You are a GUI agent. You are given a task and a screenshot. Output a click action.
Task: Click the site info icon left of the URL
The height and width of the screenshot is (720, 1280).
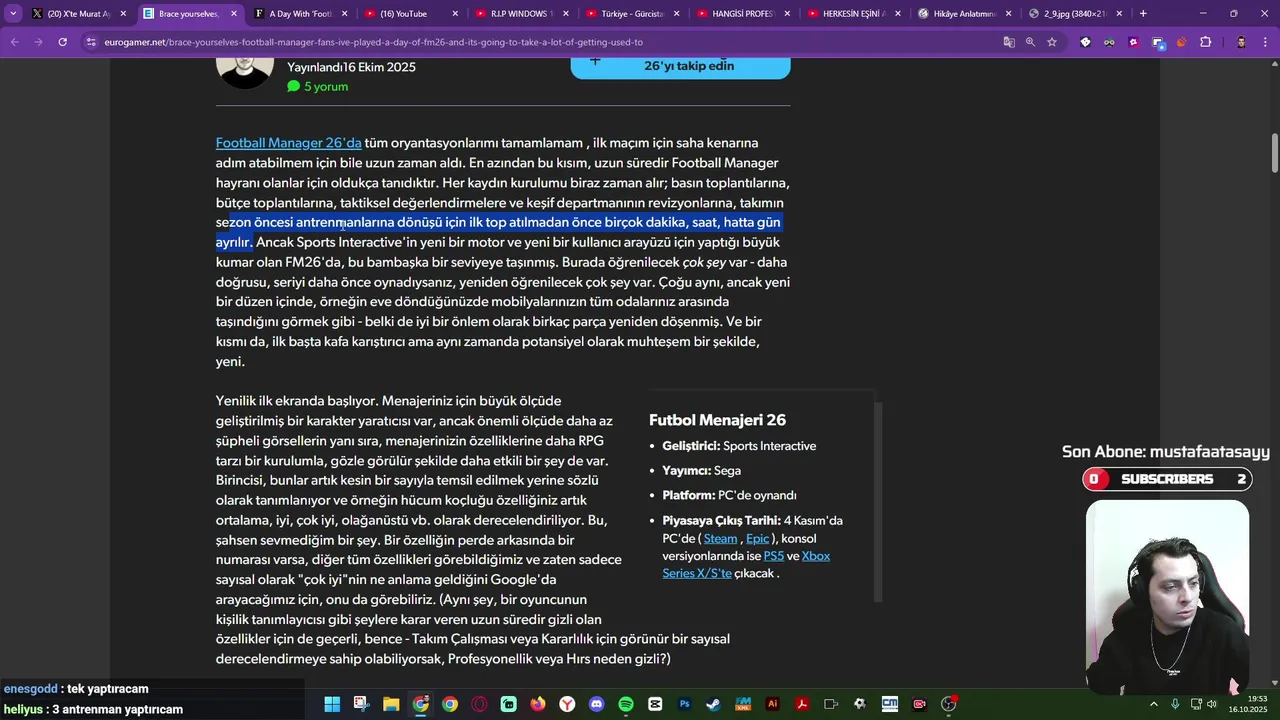coord(91,42)
